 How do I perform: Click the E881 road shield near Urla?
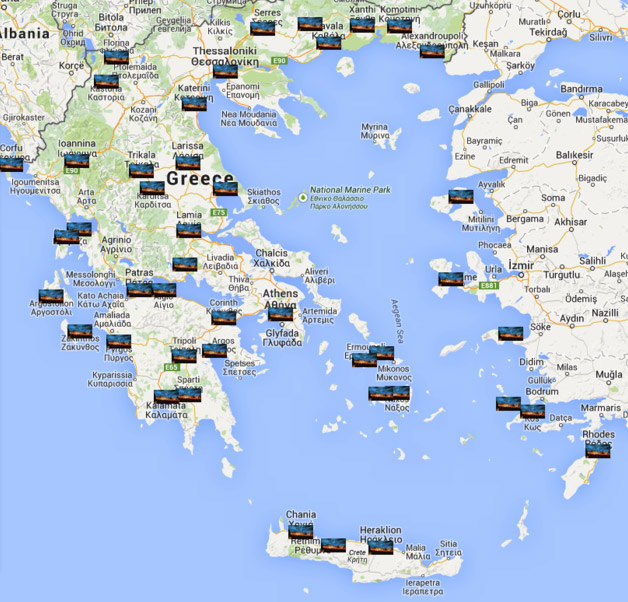pos(489,286)
